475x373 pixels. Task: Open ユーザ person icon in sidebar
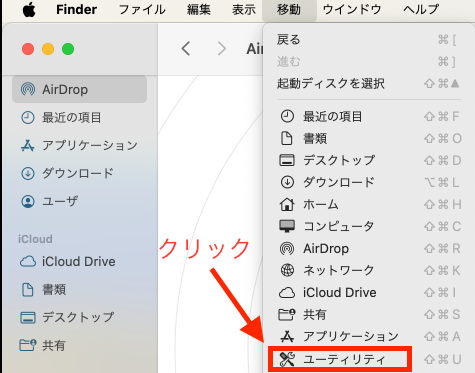pyautogui.click(x=28, y=201)
